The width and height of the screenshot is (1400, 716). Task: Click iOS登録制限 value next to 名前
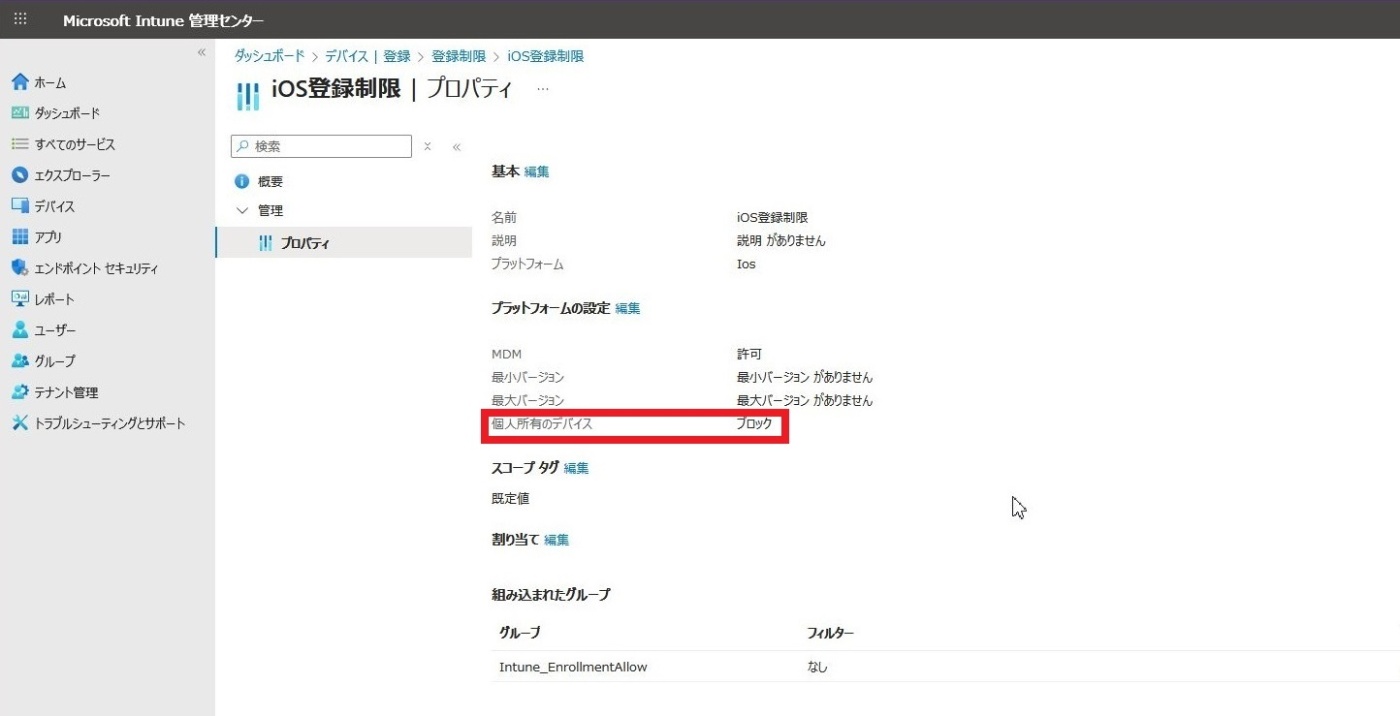click(772, 217)
